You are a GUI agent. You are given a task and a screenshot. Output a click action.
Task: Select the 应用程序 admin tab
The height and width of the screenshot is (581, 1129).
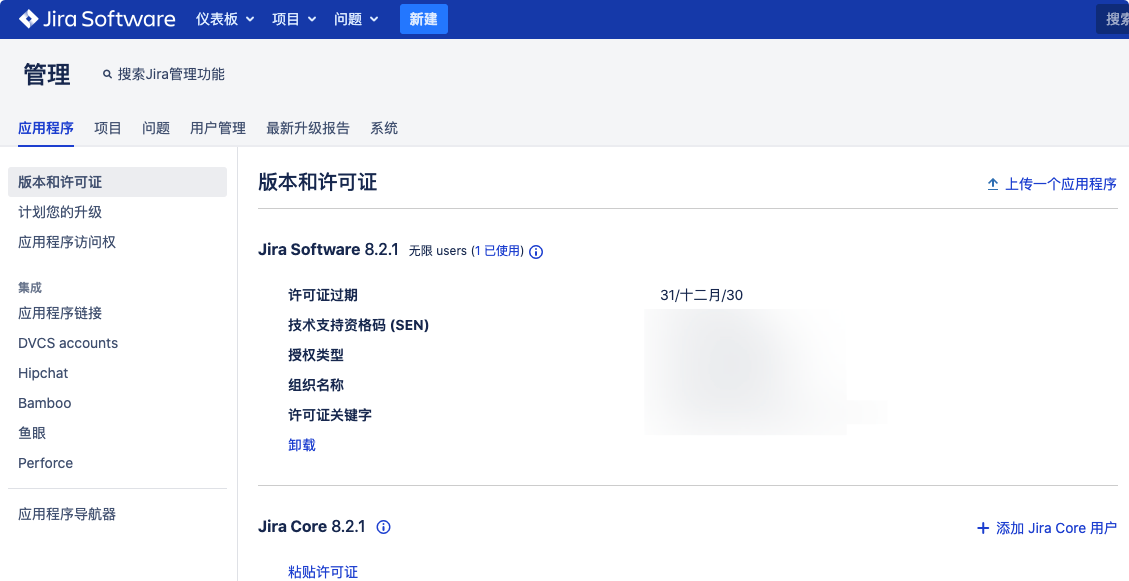[46, 128]
